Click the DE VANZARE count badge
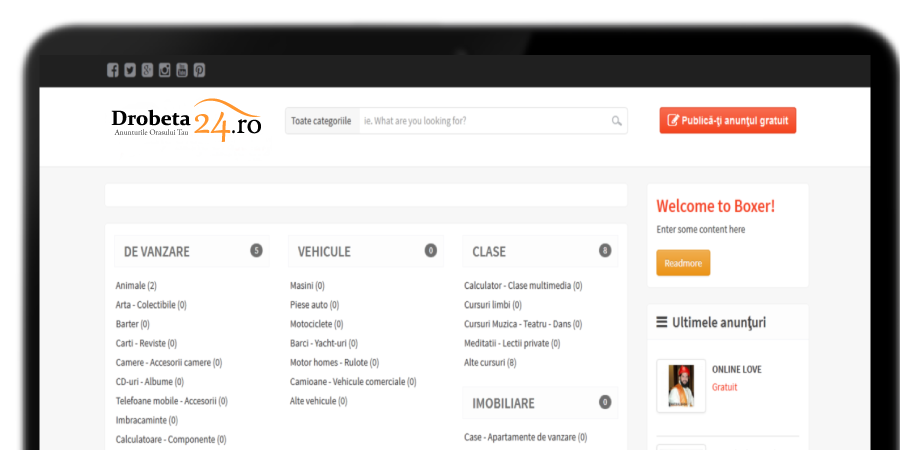The height and width of the screenshot is (450, 900). pyautogui.click(x=256, y=250)
